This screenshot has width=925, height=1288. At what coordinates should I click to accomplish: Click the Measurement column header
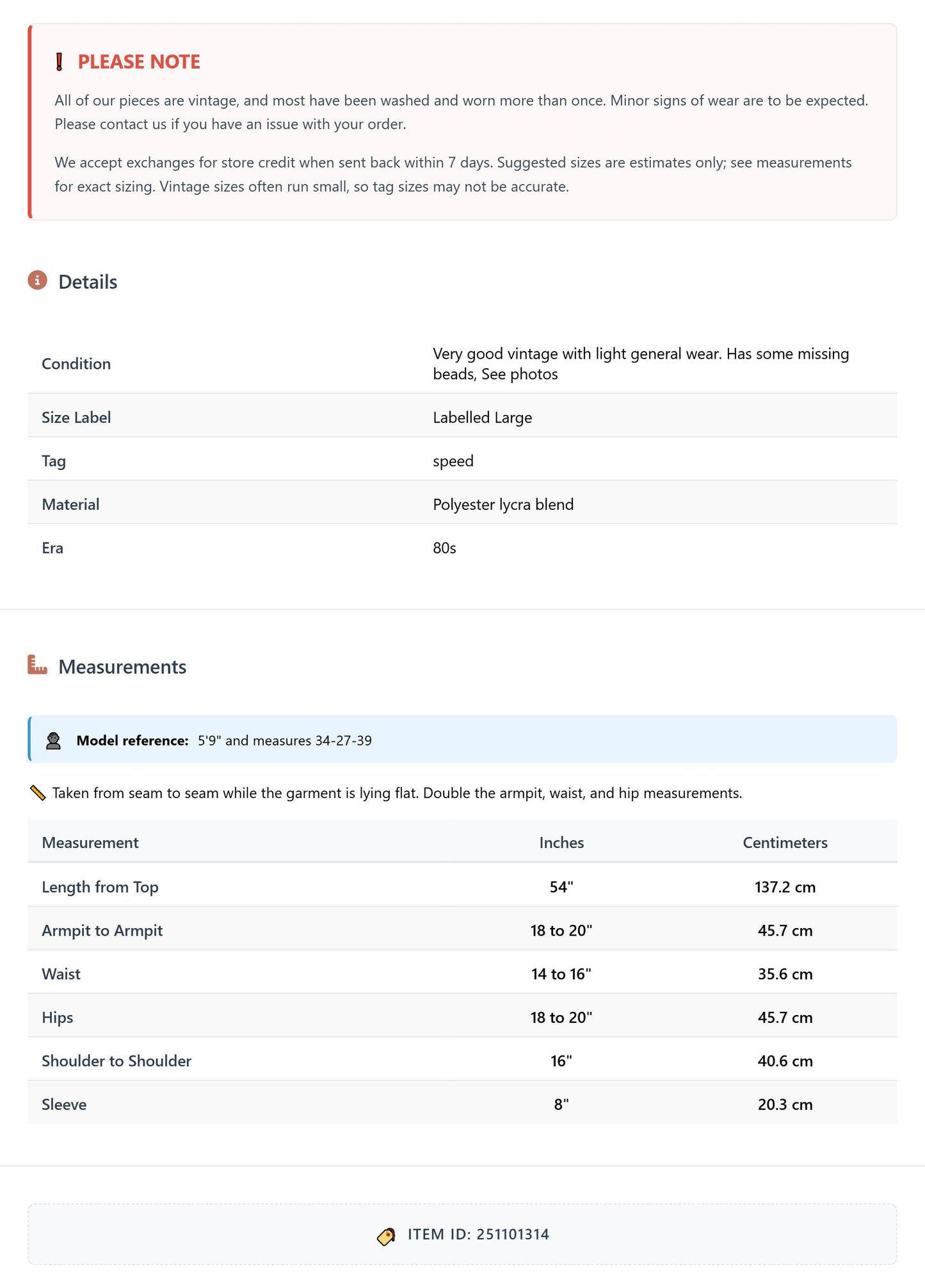[90, 842]
